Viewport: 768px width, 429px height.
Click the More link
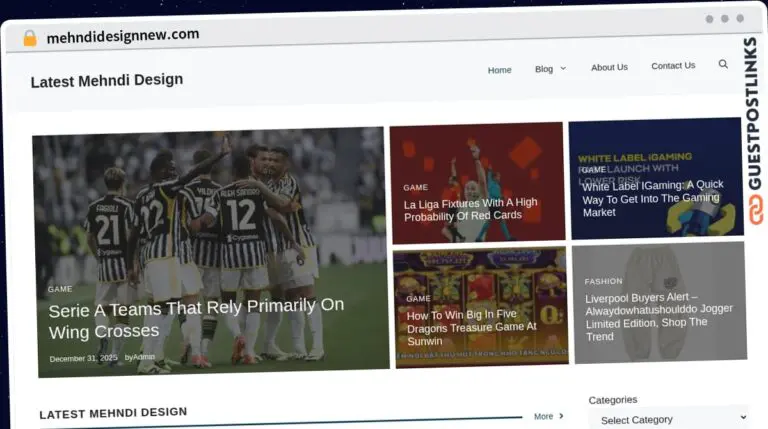[x=543, y=416]
